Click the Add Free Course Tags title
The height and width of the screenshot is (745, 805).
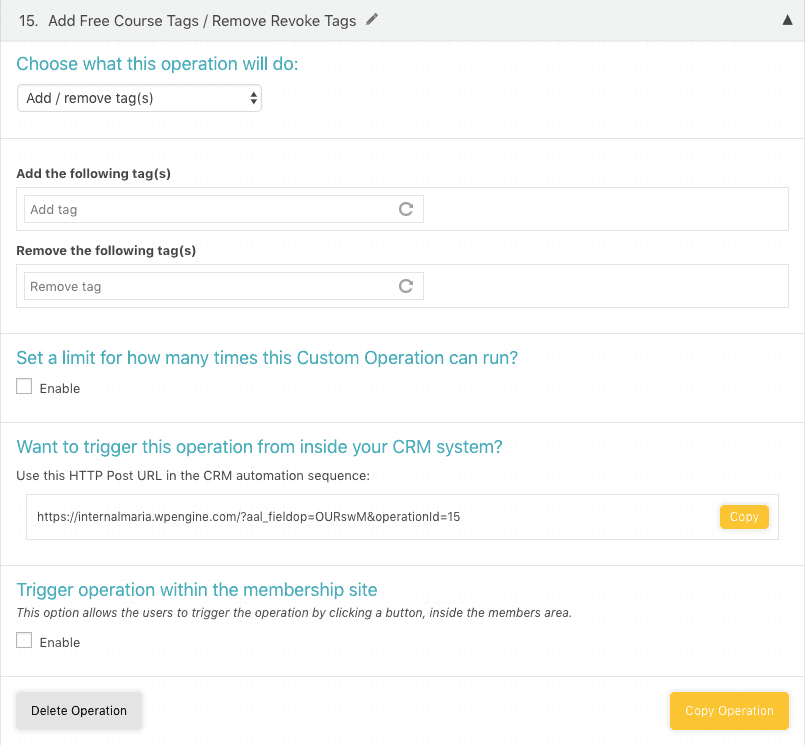point(201,21)
